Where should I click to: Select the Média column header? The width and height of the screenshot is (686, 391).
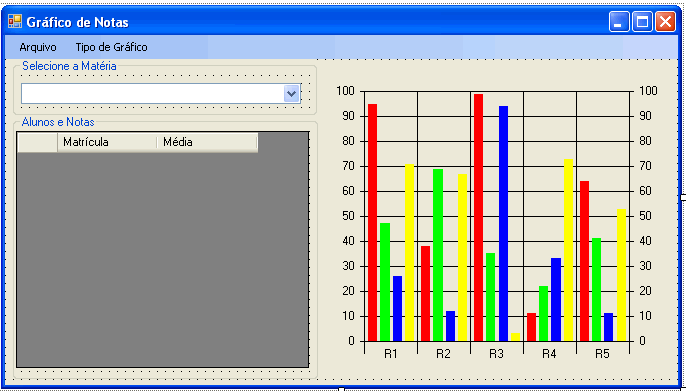pos(207,142)
